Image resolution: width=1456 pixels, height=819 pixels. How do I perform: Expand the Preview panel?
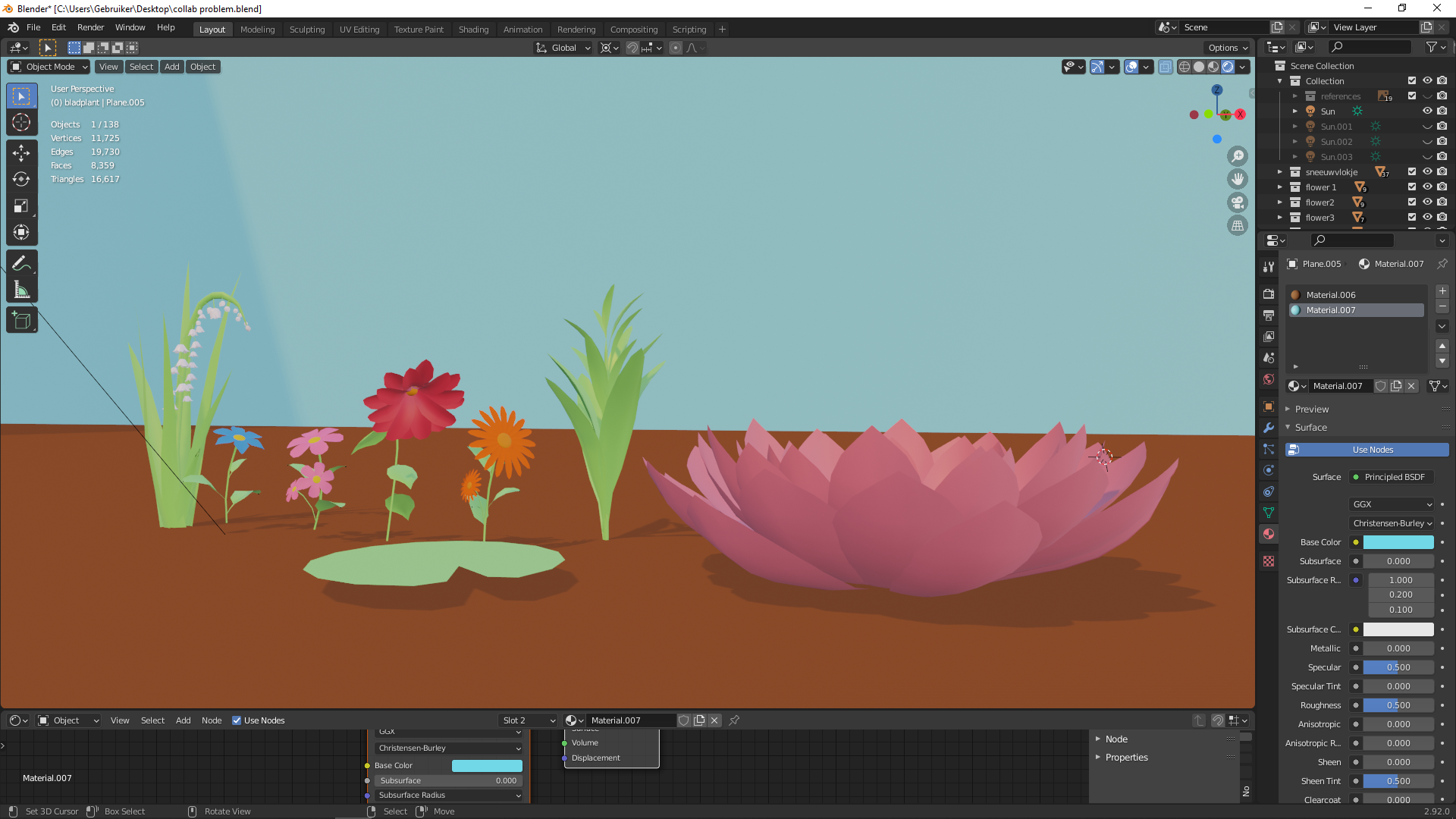point(1312,409)
